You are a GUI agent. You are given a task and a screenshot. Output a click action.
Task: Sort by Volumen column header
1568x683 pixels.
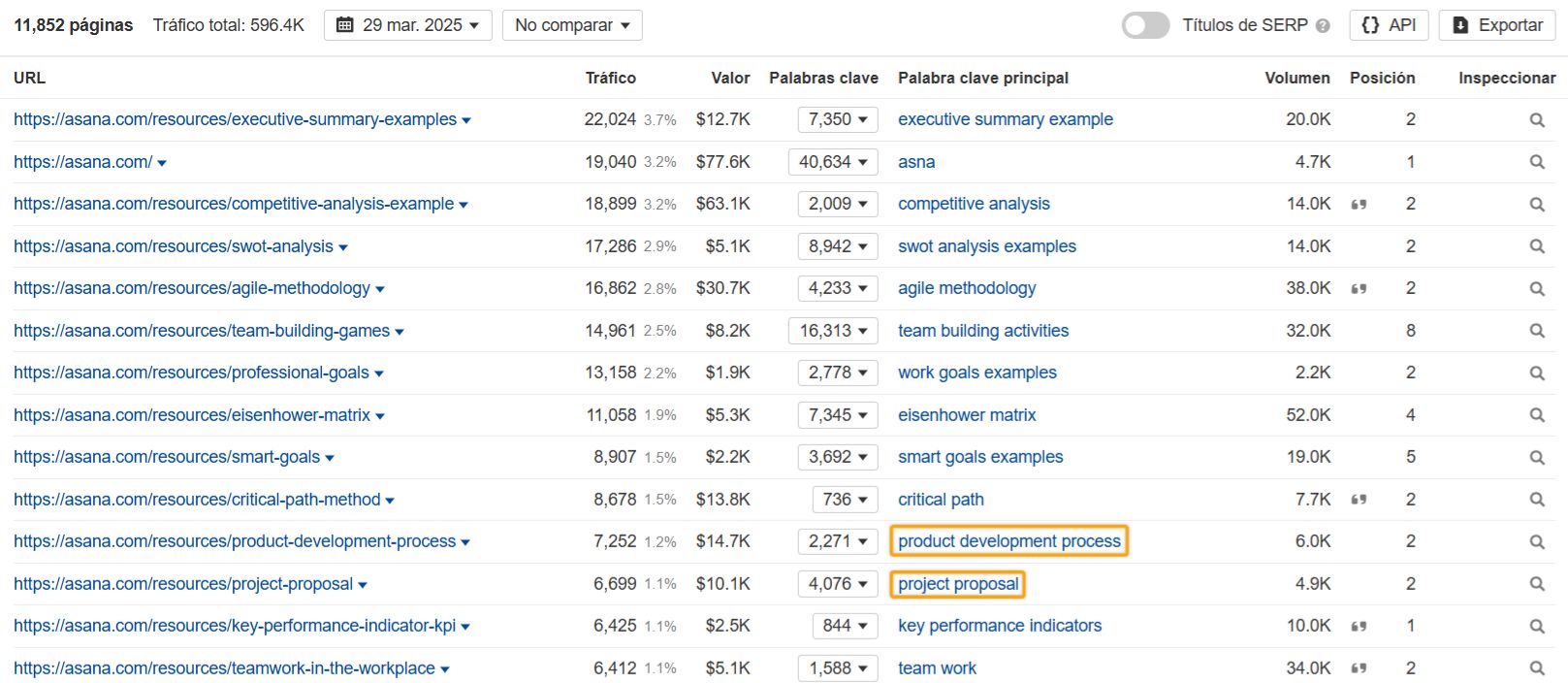pos(1297,78)
